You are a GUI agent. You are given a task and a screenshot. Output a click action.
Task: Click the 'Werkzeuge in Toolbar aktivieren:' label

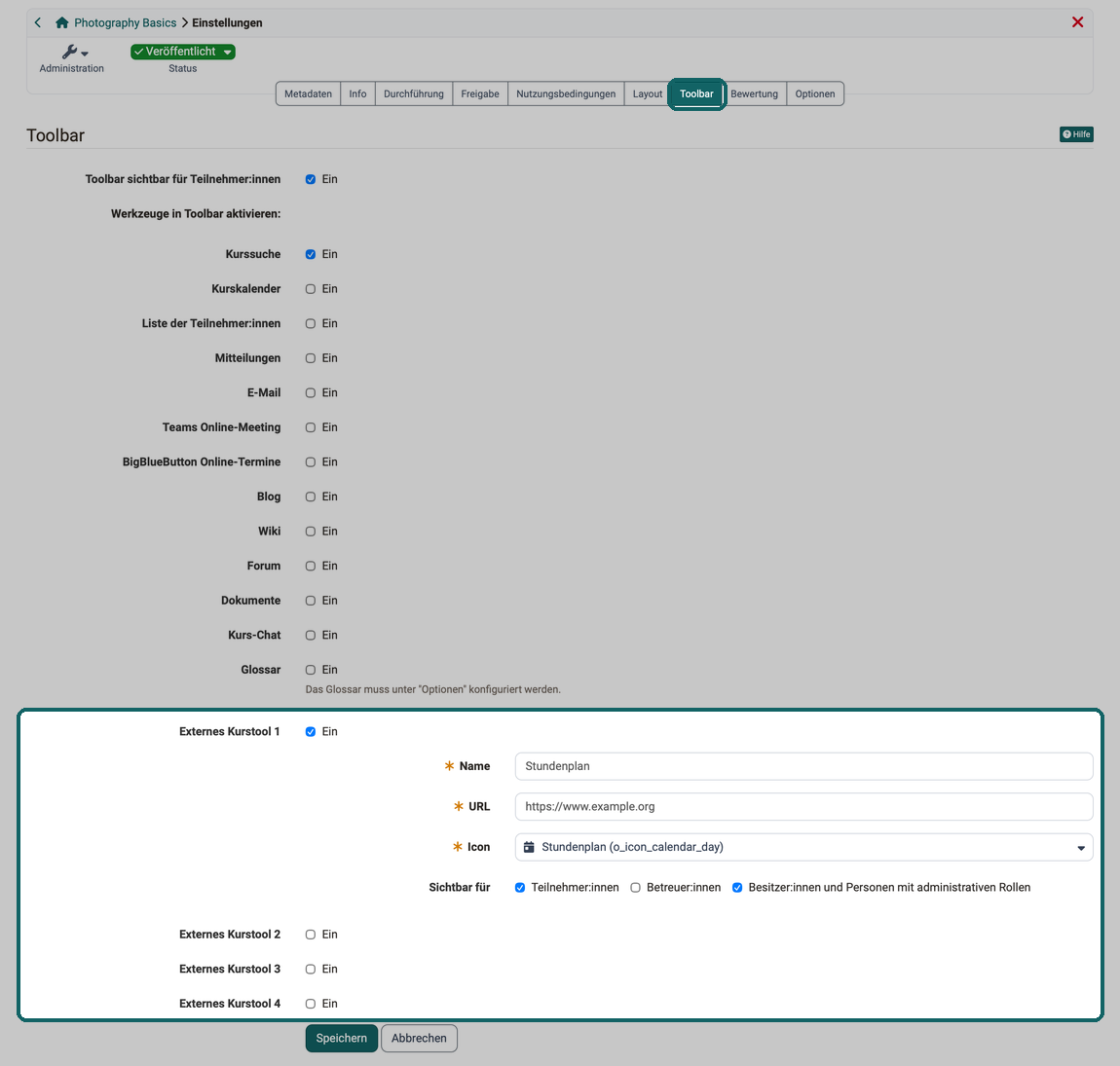pos(196,213)
